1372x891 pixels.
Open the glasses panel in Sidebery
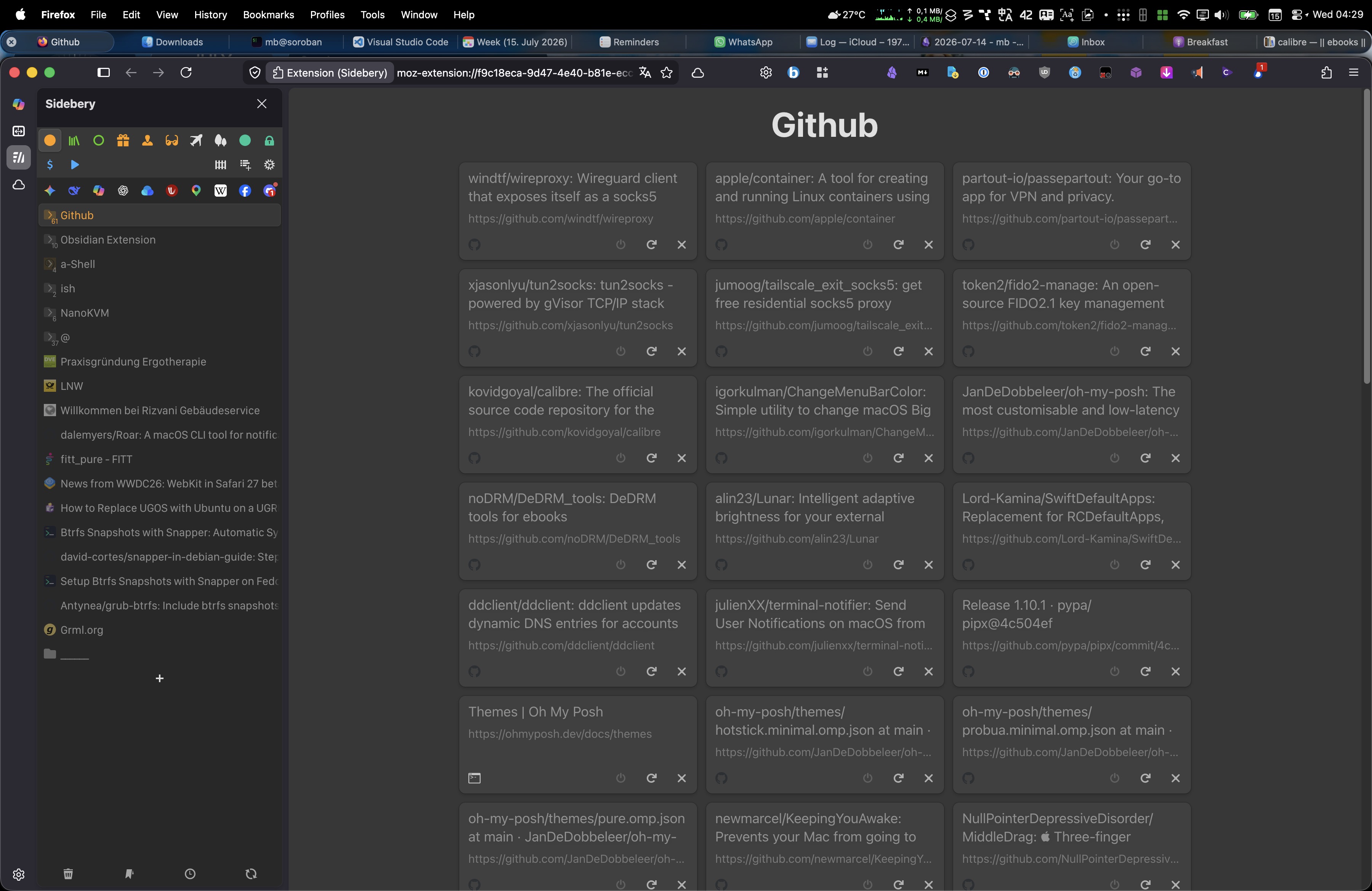(x=172, y=140)
